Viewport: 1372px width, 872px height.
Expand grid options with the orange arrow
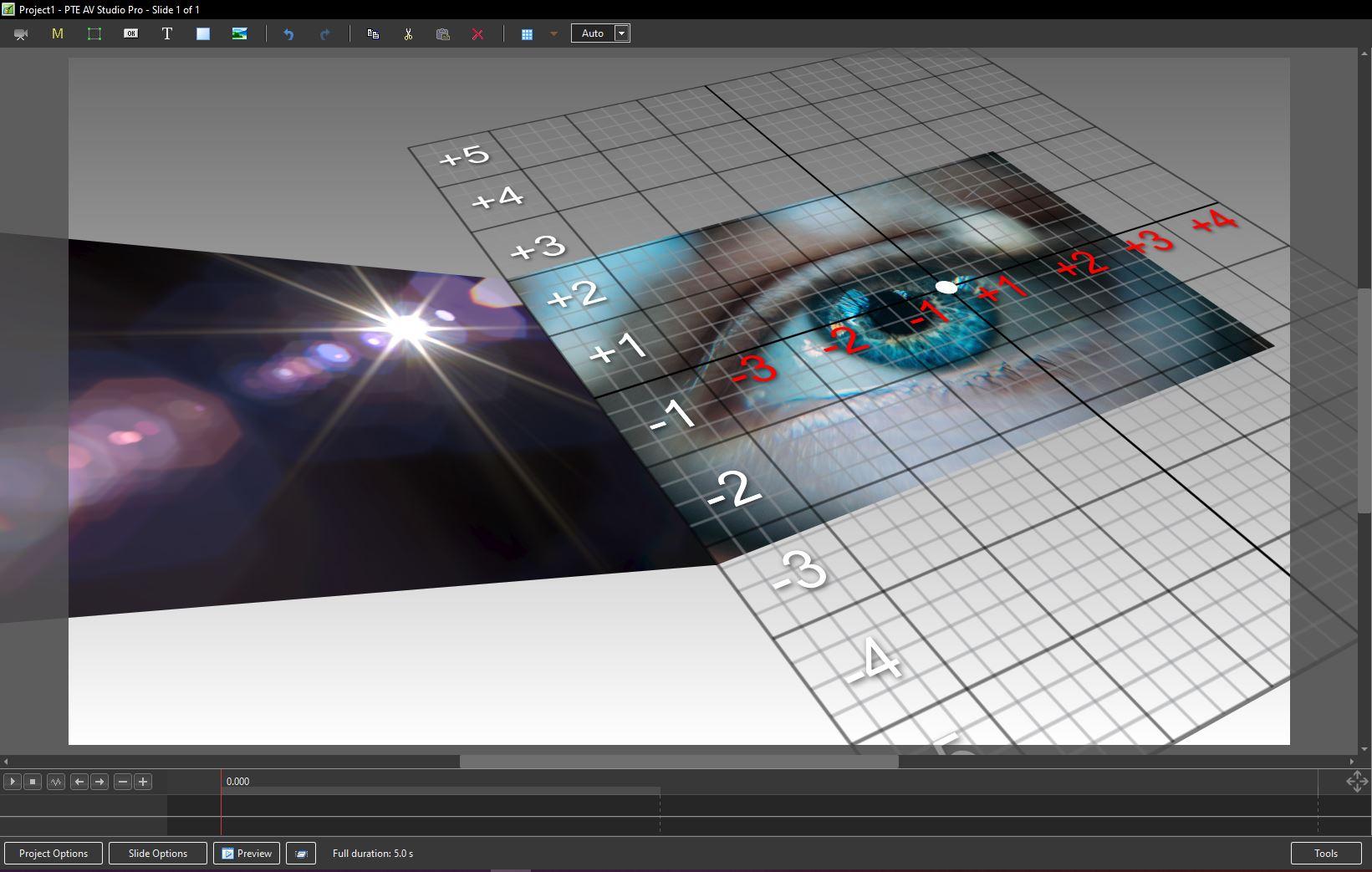tap(553, 34)
